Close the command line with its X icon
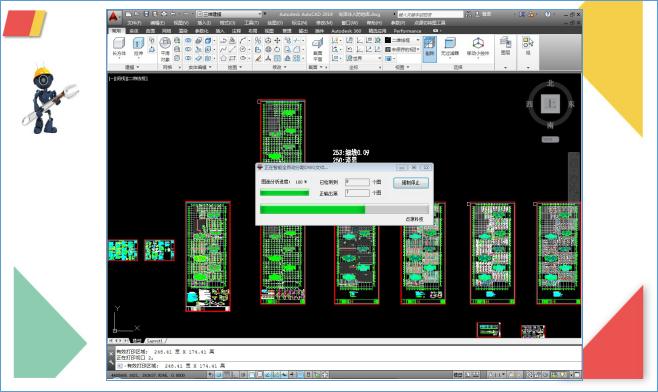The height and width of the screenshot is (392, 658). pyautogui.click(x=111, y=354)
